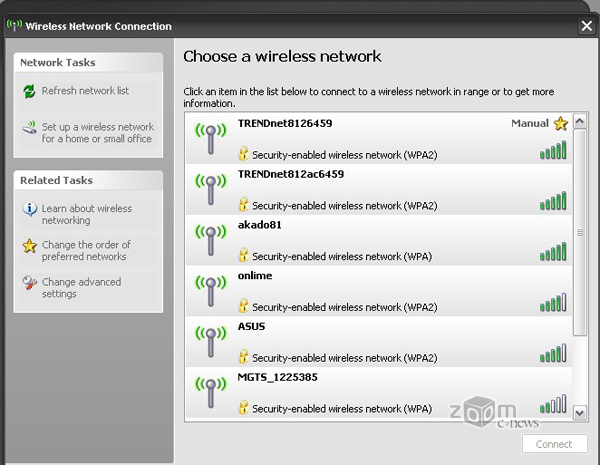
Task: Click the wireless network setup icon
Action: coord(29,127)
